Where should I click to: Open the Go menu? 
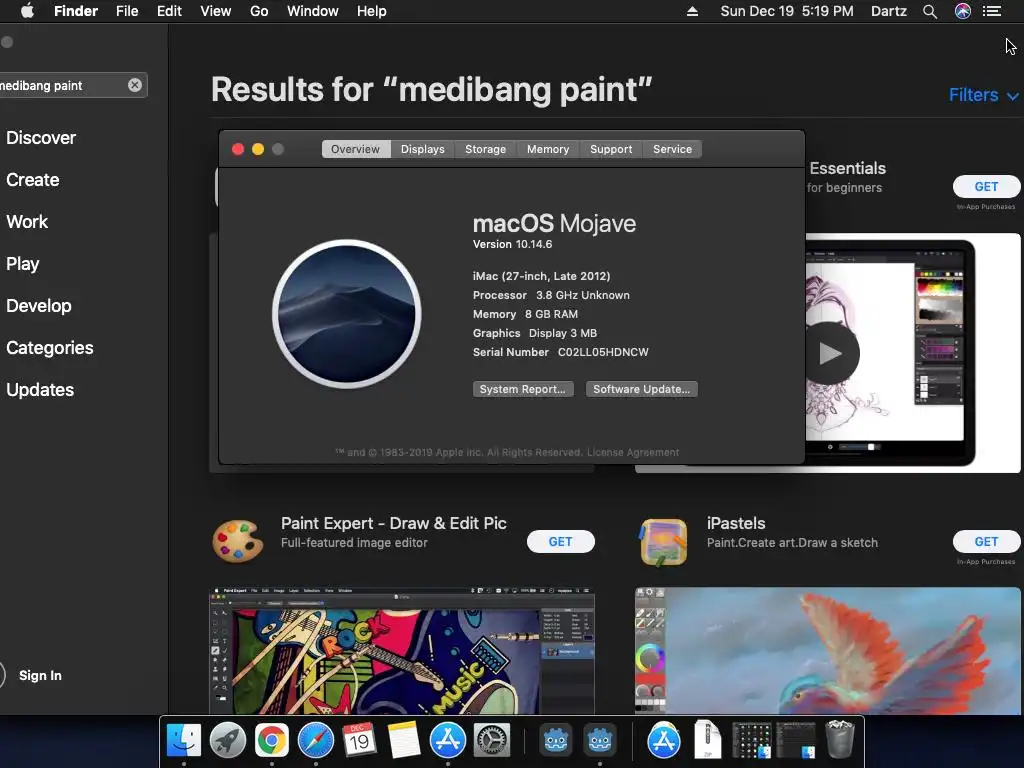(x=259, y=11)
